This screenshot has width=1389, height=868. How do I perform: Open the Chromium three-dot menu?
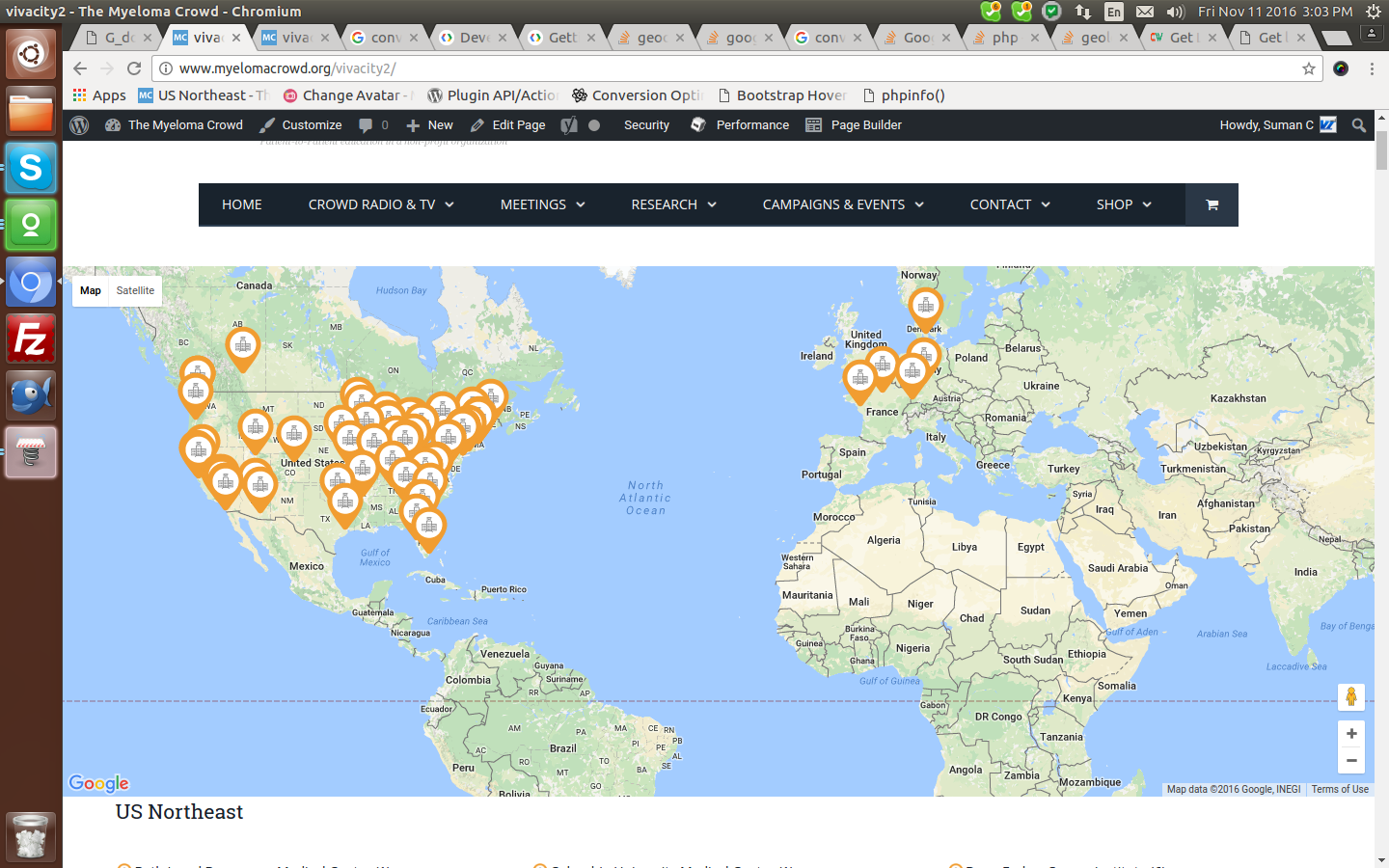coord(1372,68)
